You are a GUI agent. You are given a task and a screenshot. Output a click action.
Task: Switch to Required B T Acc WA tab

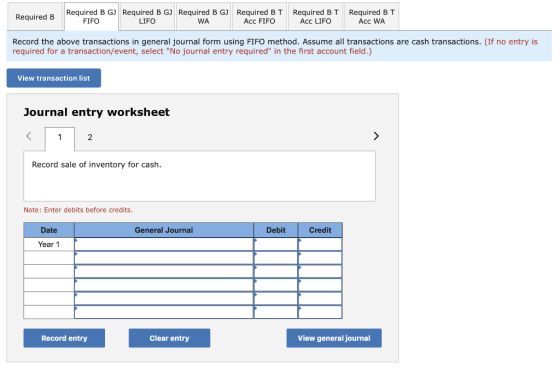[x=371, y=17]
